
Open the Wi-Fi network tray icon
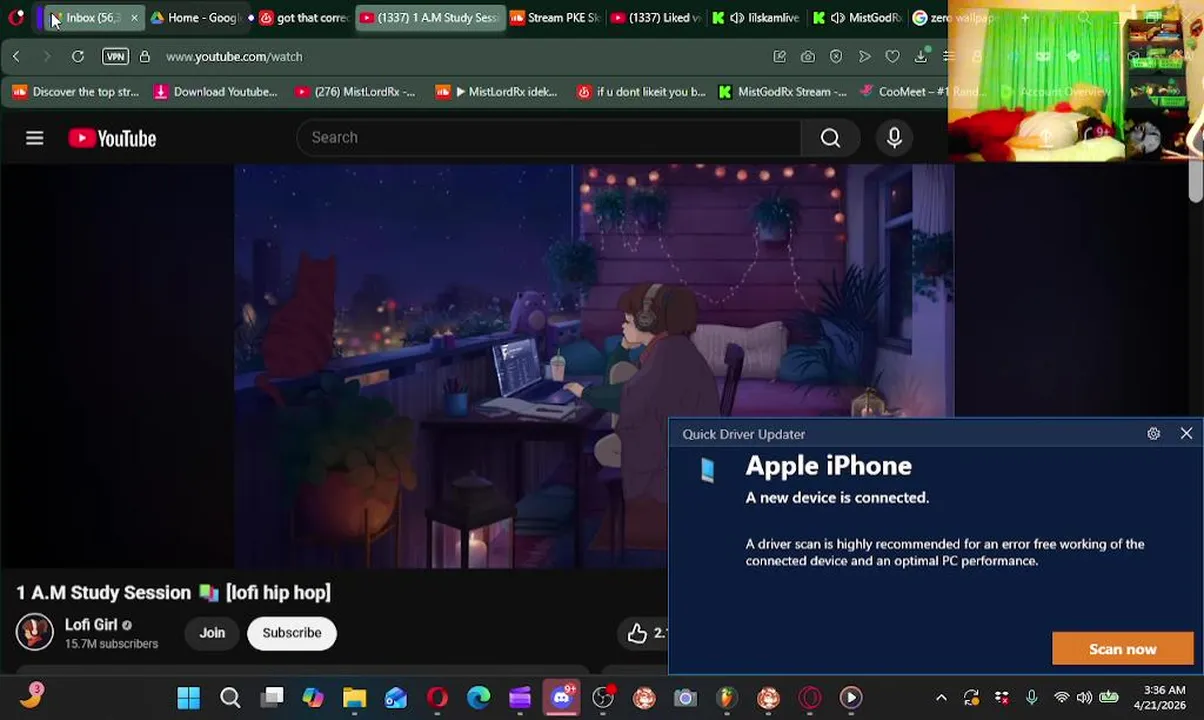tap(1061, 698)
